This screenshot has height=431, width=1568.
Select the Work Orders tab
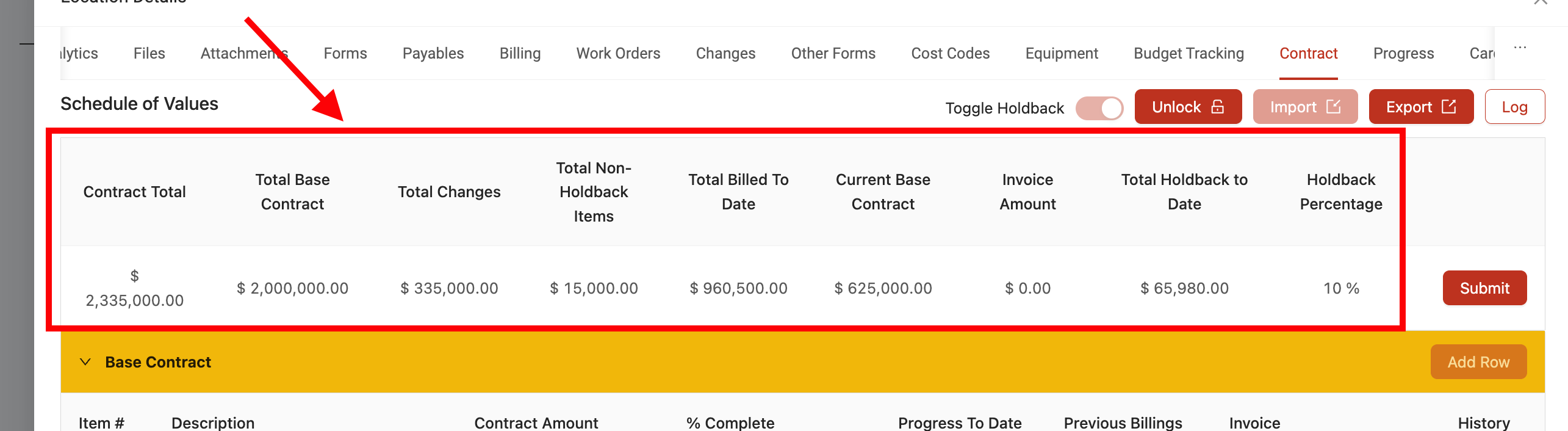click(x=618, y=54)
